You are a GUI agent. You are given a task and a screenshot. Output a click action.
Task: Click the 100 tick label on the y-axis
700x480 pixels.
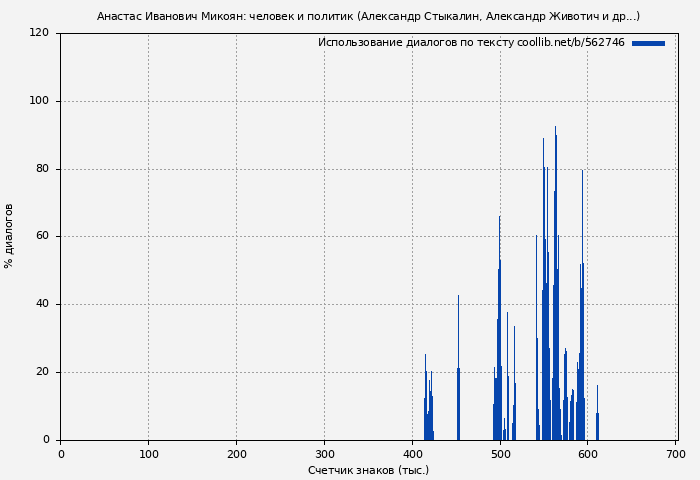39,101
